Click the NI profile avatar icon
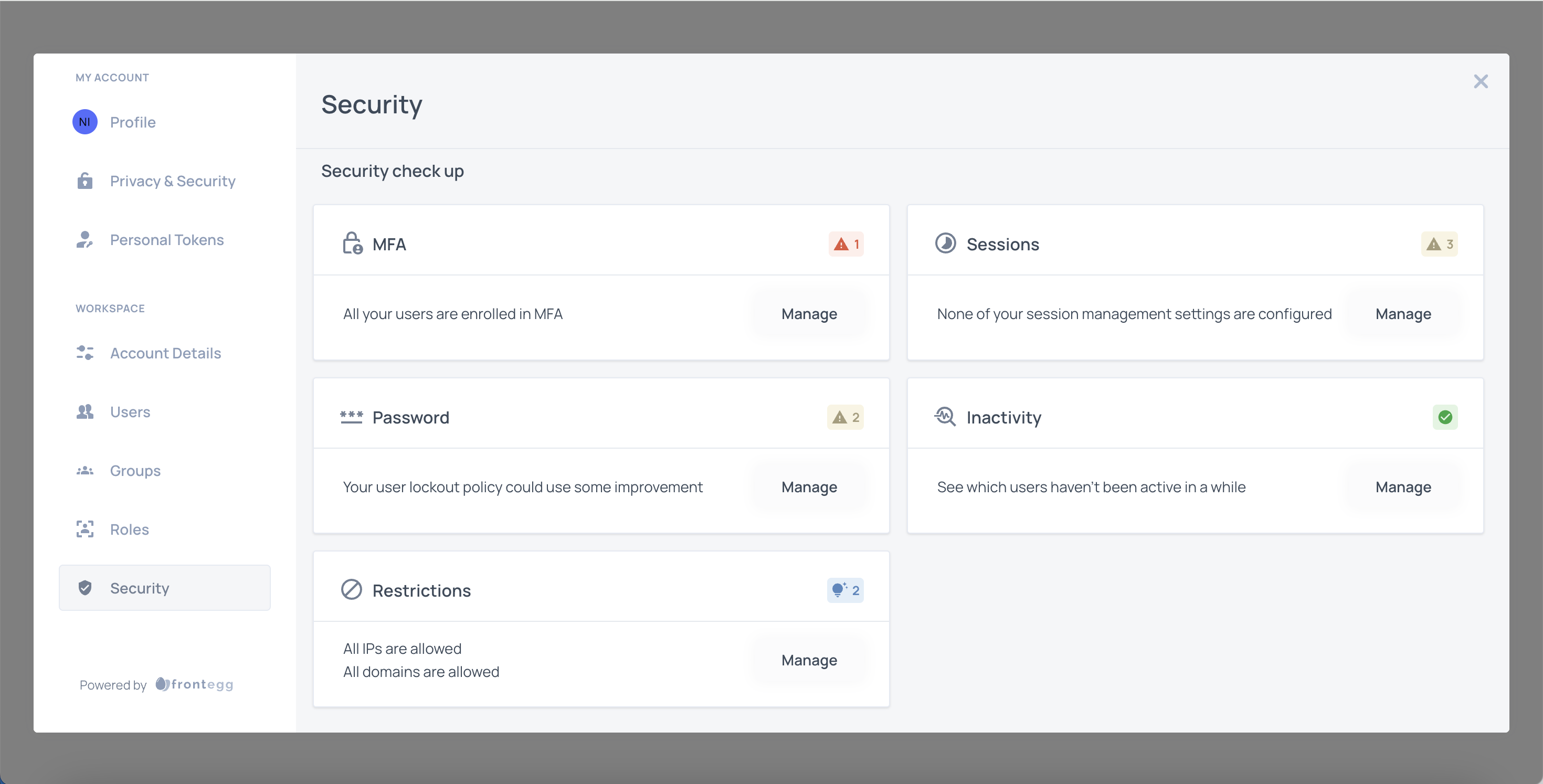Viewport: 1543px width, 784px height. pyautogui.click(x=84, y=122)
